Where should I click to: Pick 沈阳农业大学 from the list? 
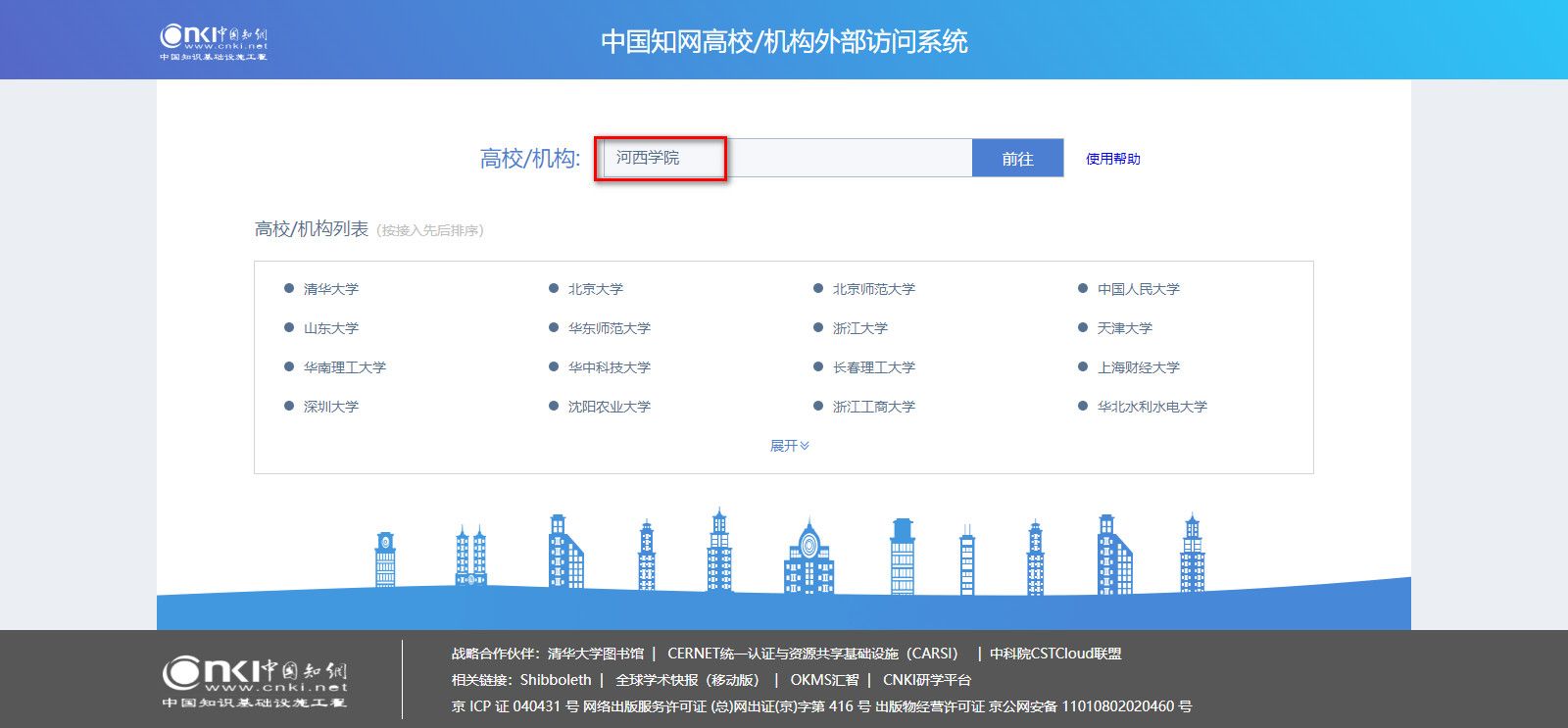coord(610,407)
